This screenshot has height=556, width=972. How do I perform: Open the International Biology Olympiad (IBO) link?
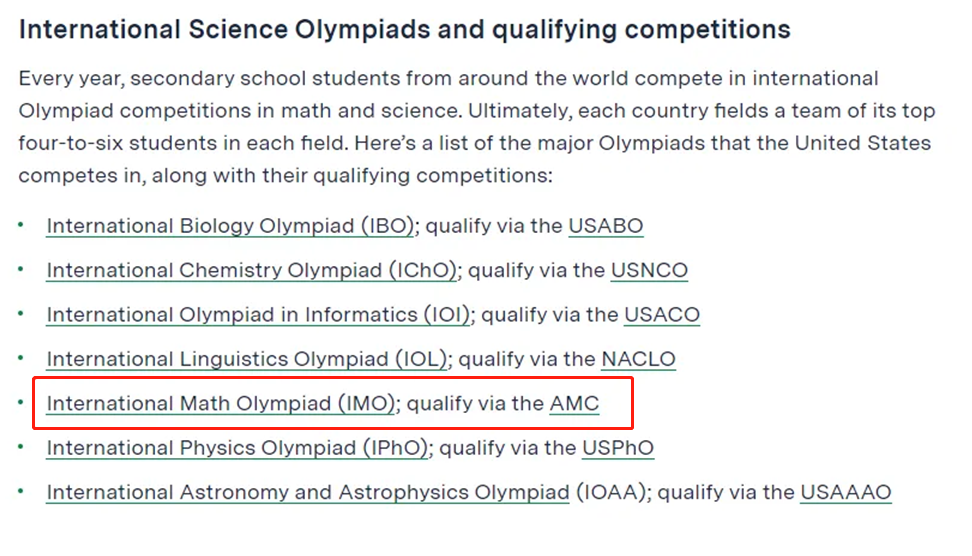[x=230, y=226]
